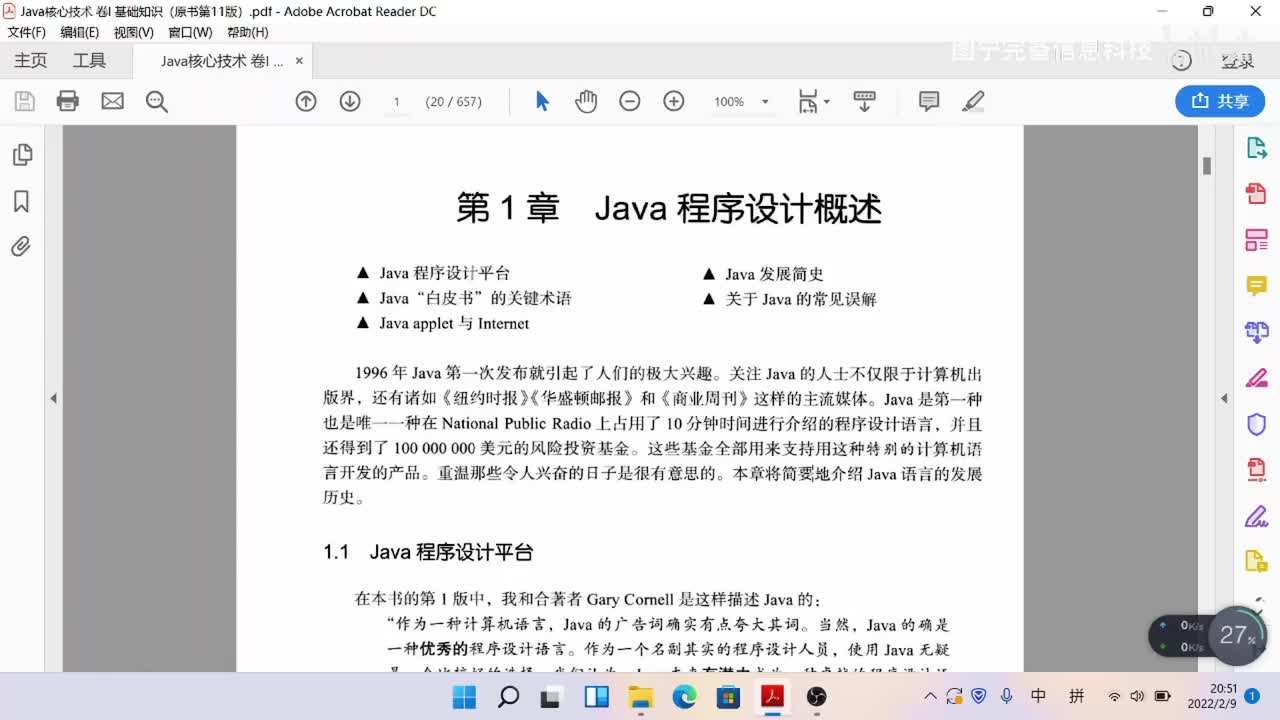
Task: Open the volume speaker tray icon
Action: point(1137,696)
